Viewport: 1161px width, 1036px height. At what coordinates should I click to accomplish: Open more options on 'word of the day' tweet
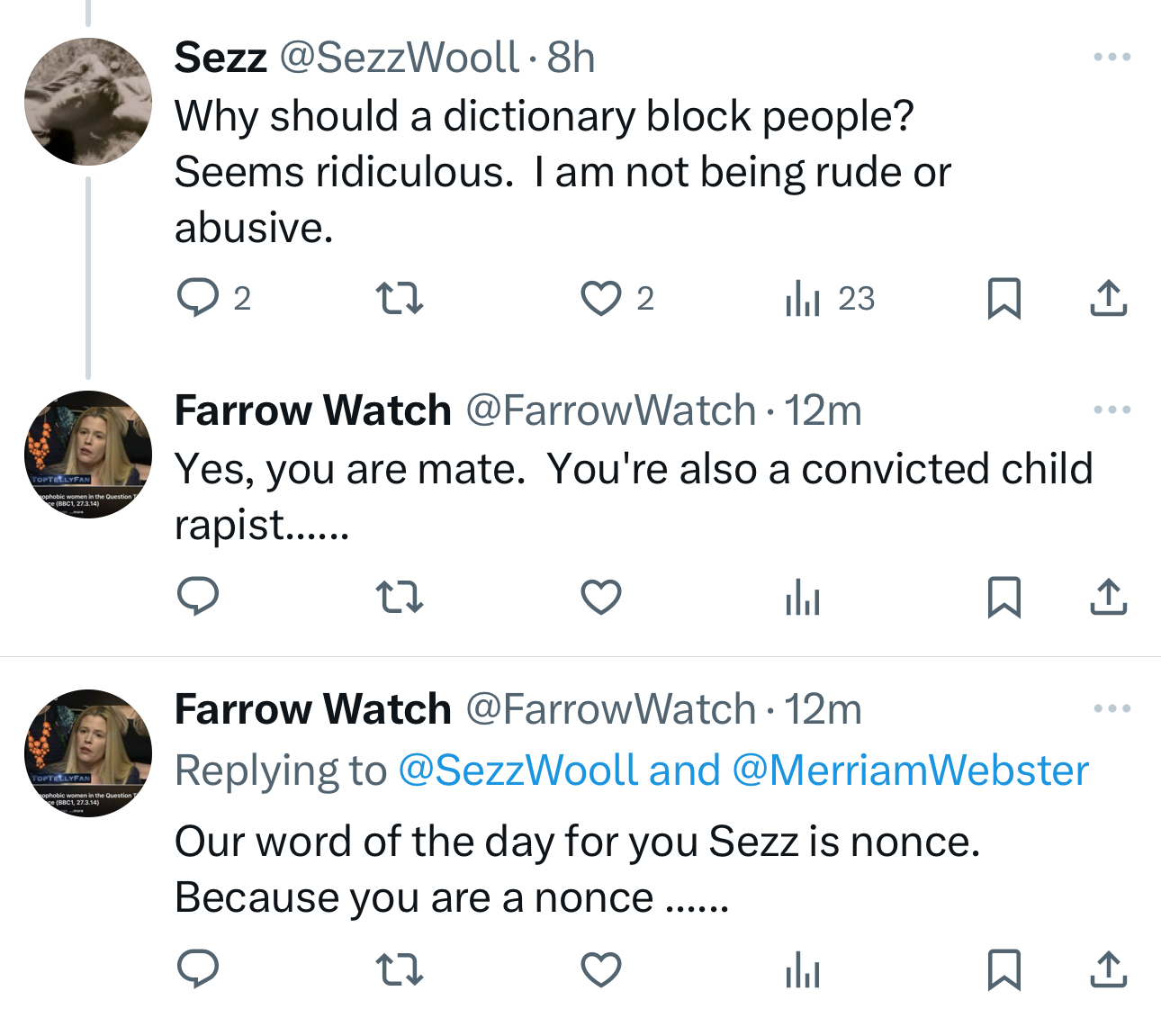coord(1111,709)
